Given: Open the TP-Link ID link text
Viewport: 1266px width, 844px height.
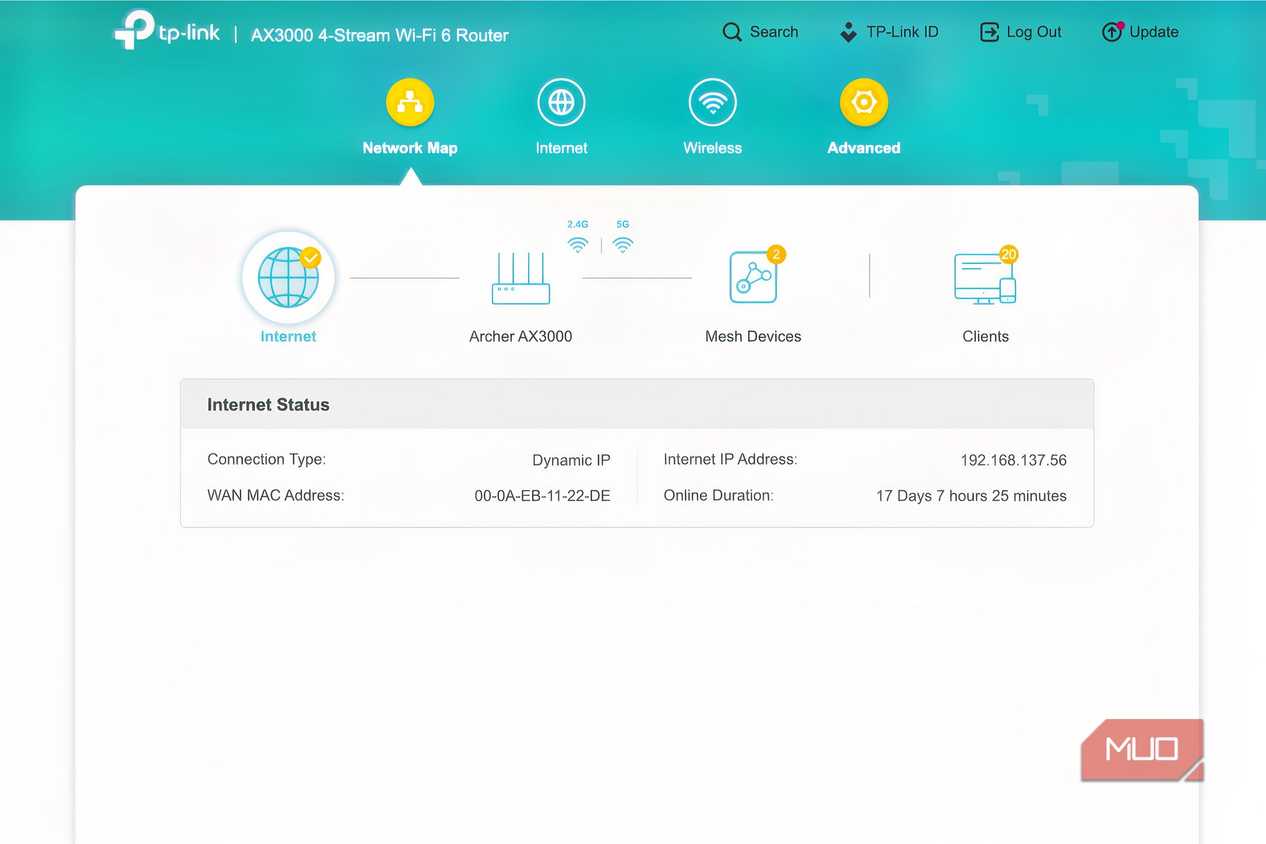Looking at the screenshot, I should (902, 32).
